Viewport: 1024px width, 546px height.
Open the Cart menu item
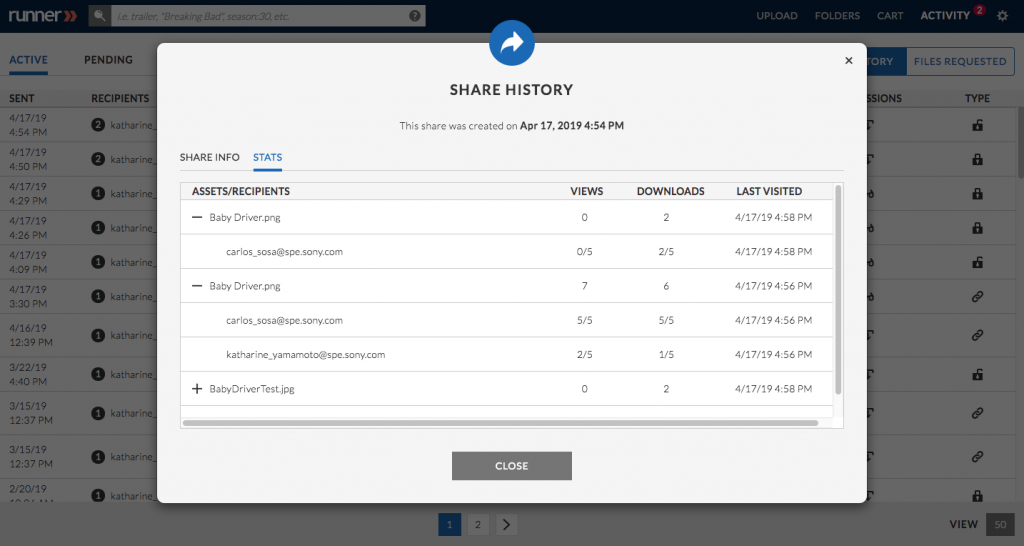(x=890, y=16)
